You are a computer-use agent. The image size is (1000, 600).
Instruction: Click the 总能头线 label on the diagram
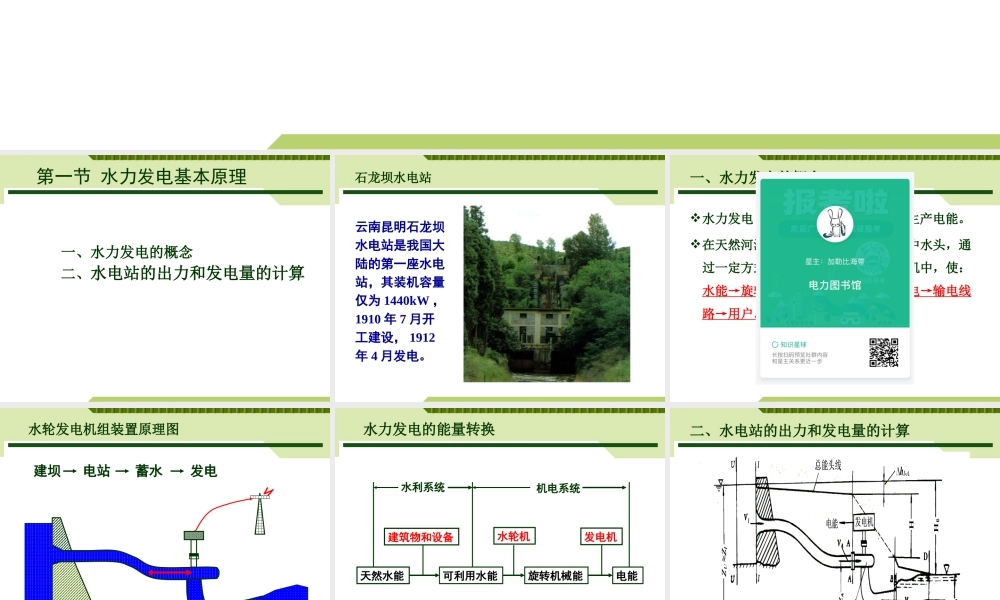point(830,464)
